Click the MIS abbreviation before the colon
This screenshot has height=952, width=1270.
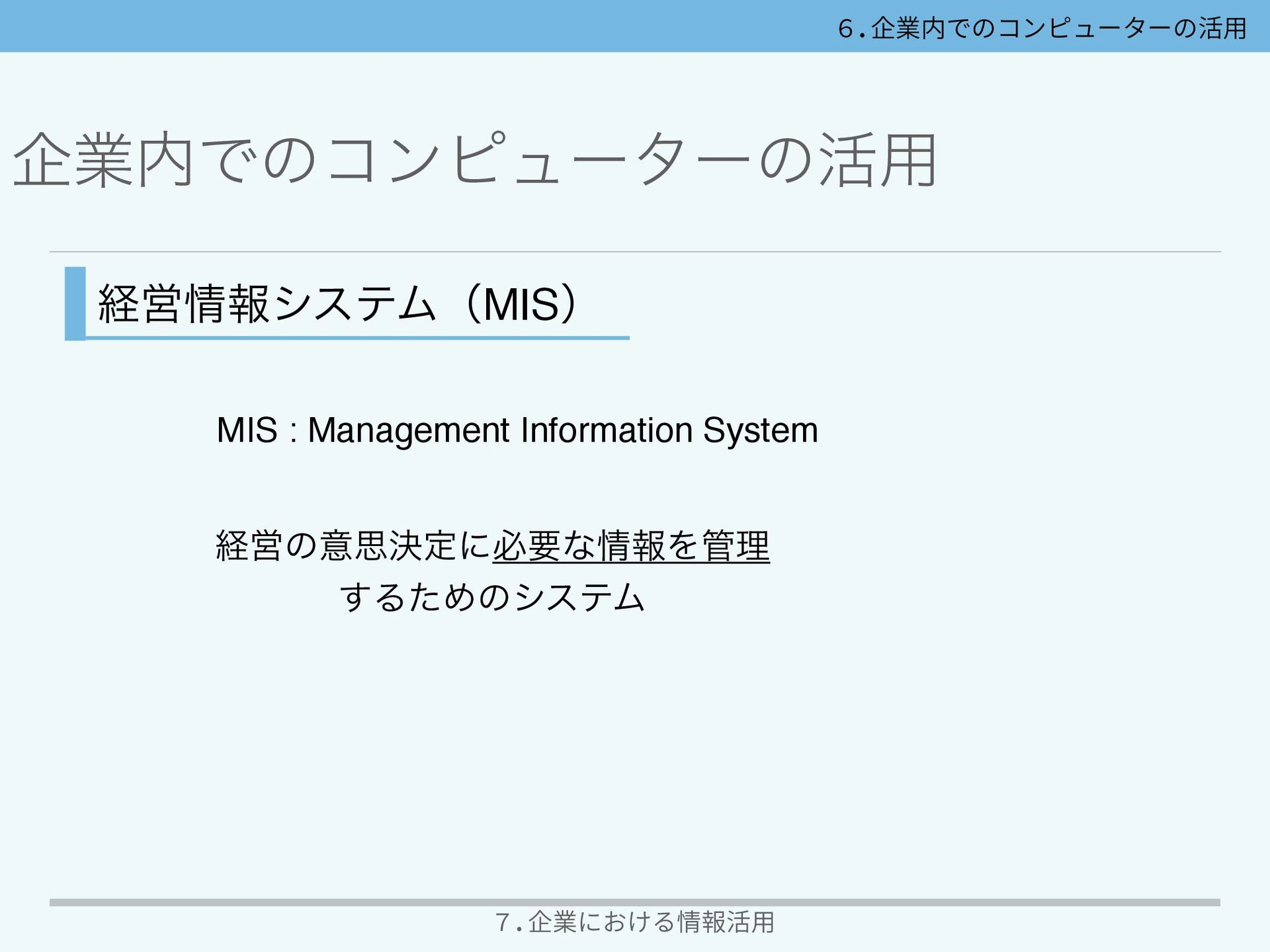(247, 430)
